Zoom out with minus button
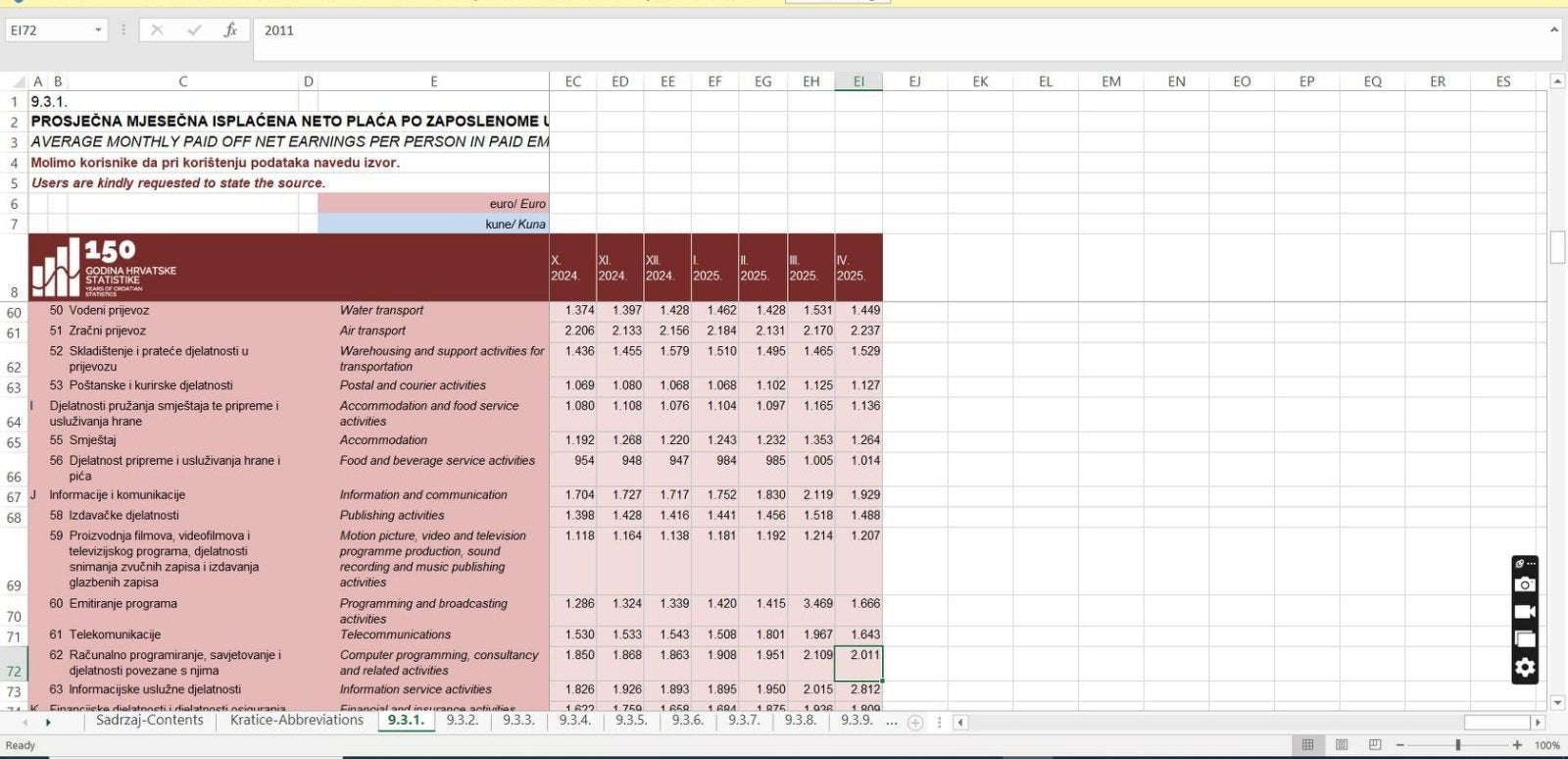Screen dimensions: 1568x759 (1400, 745)
